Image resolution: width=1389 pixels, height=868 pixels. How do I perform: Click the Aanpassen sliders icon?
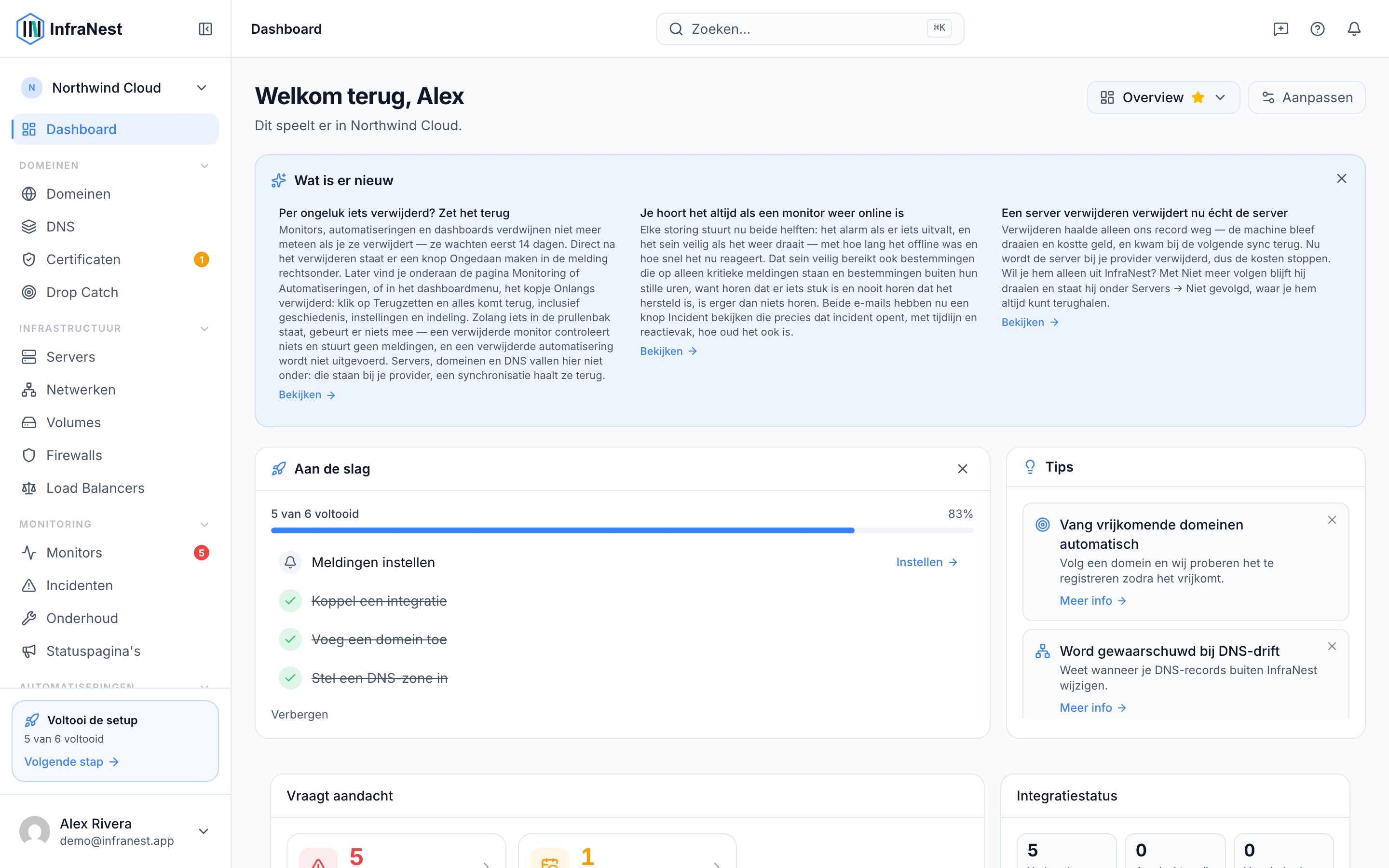(x=1268, y=97)
